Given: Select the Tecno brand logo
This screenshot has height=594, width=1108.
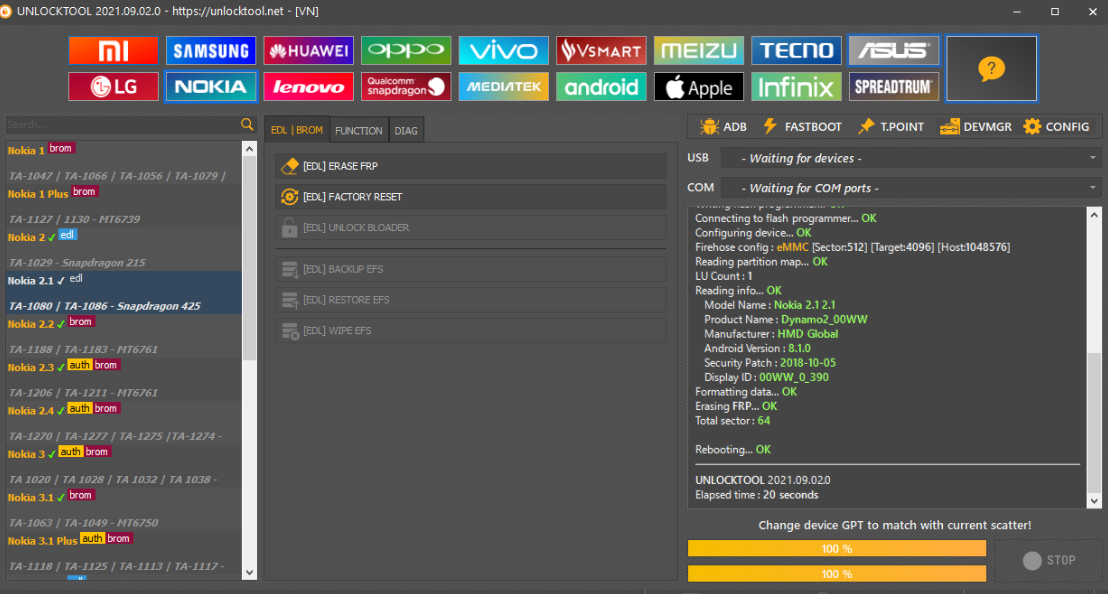Looking at the screenshot, I should tap(796, 51).
